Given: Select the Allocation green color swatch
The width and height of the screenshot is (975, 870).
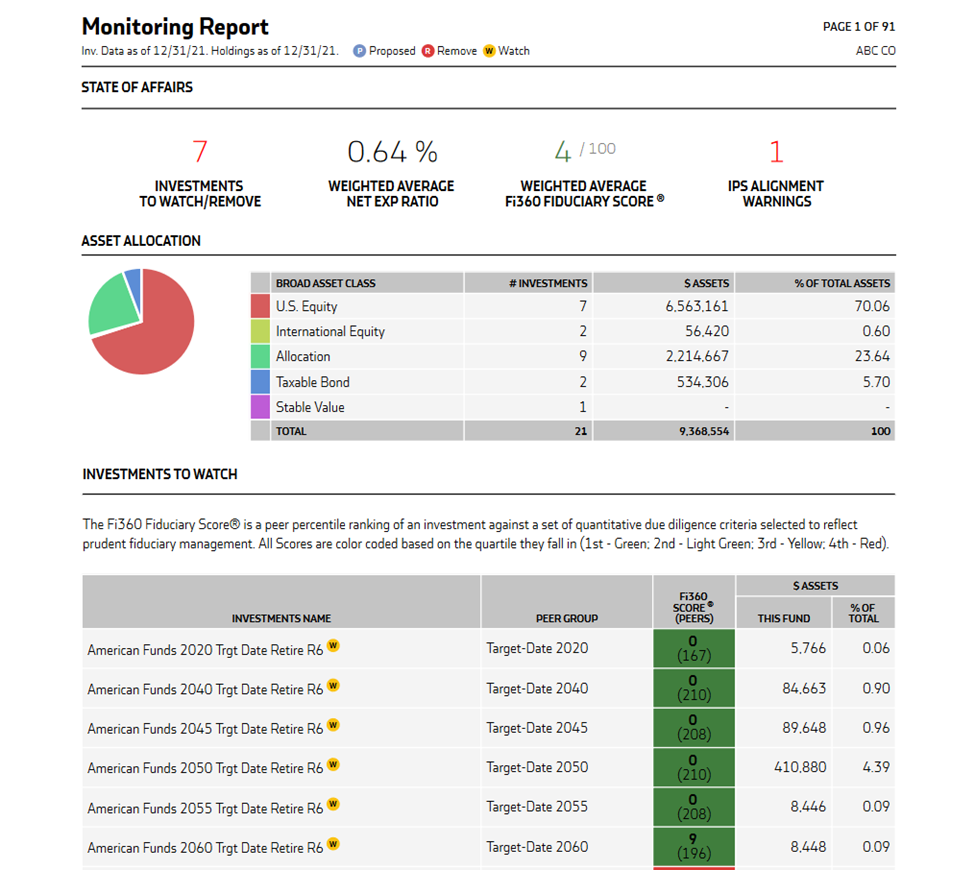Looking at the screenshot, I should click(260, 357).
